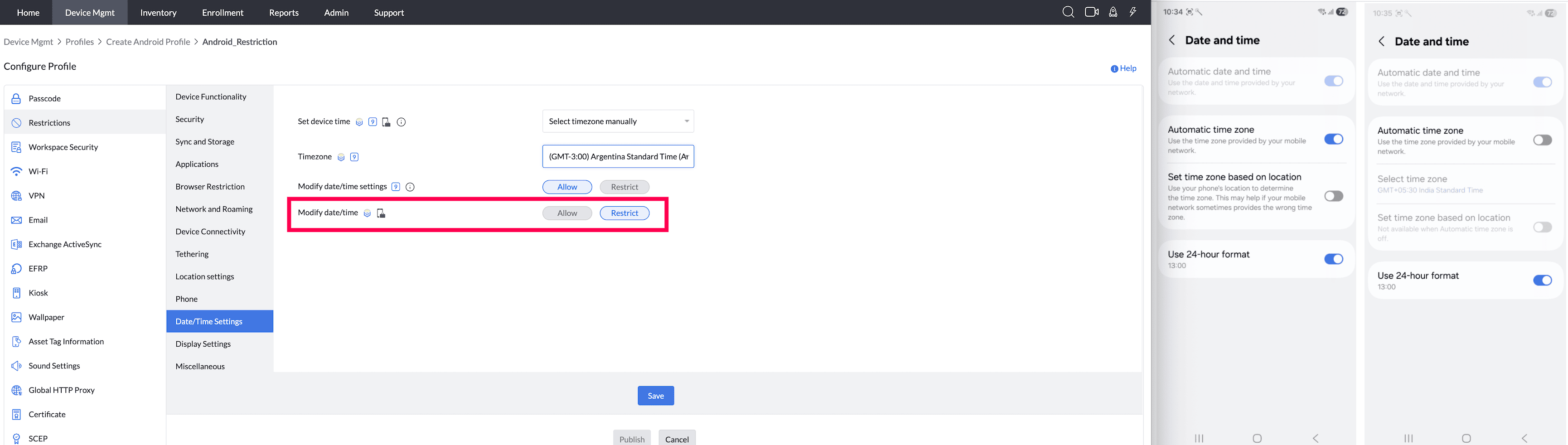This screenshot has height=445, width=1568.
Task: Open the Select timezone manually dropdown
Action: pos(617,121)
